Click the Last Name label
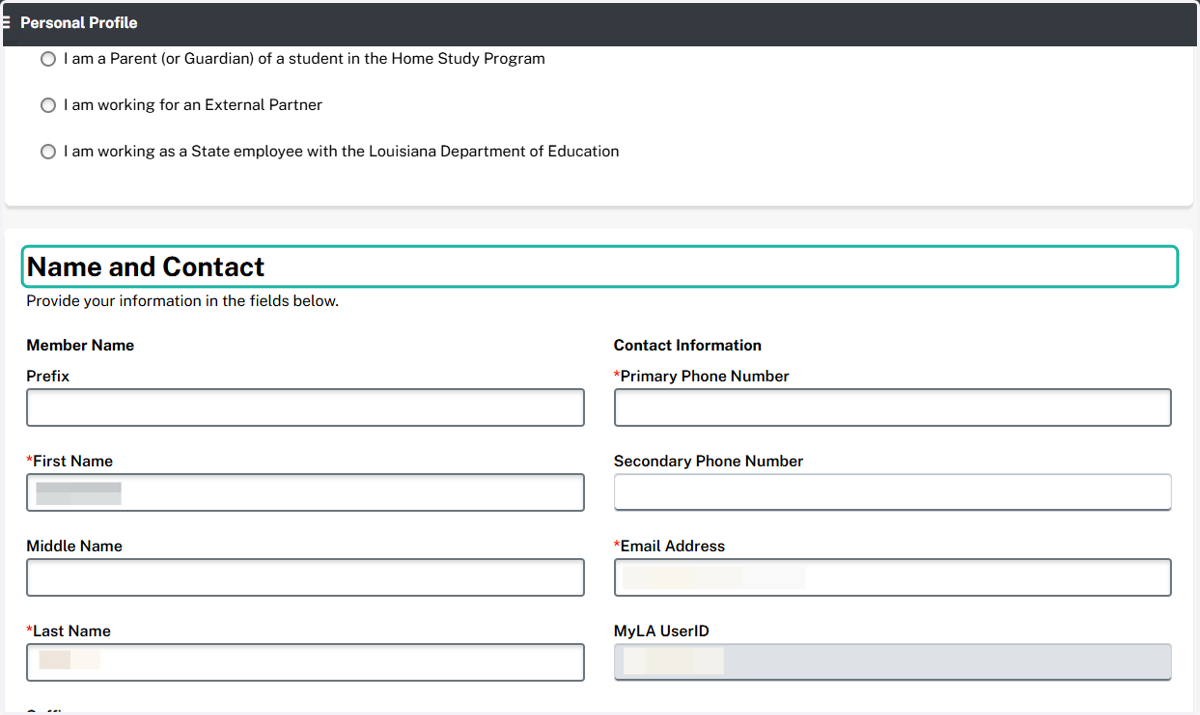 (69, 631)
